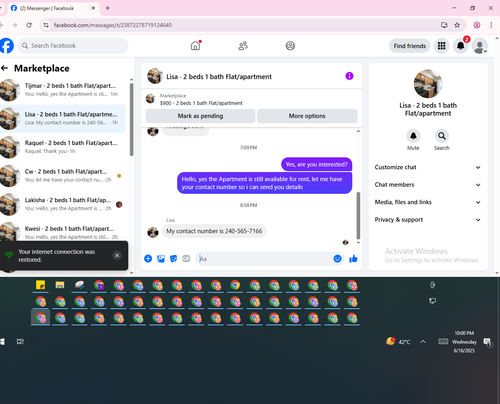The image size is (500, 404).
Task: Attach a photo with image icon
Action: pos(161,259)
